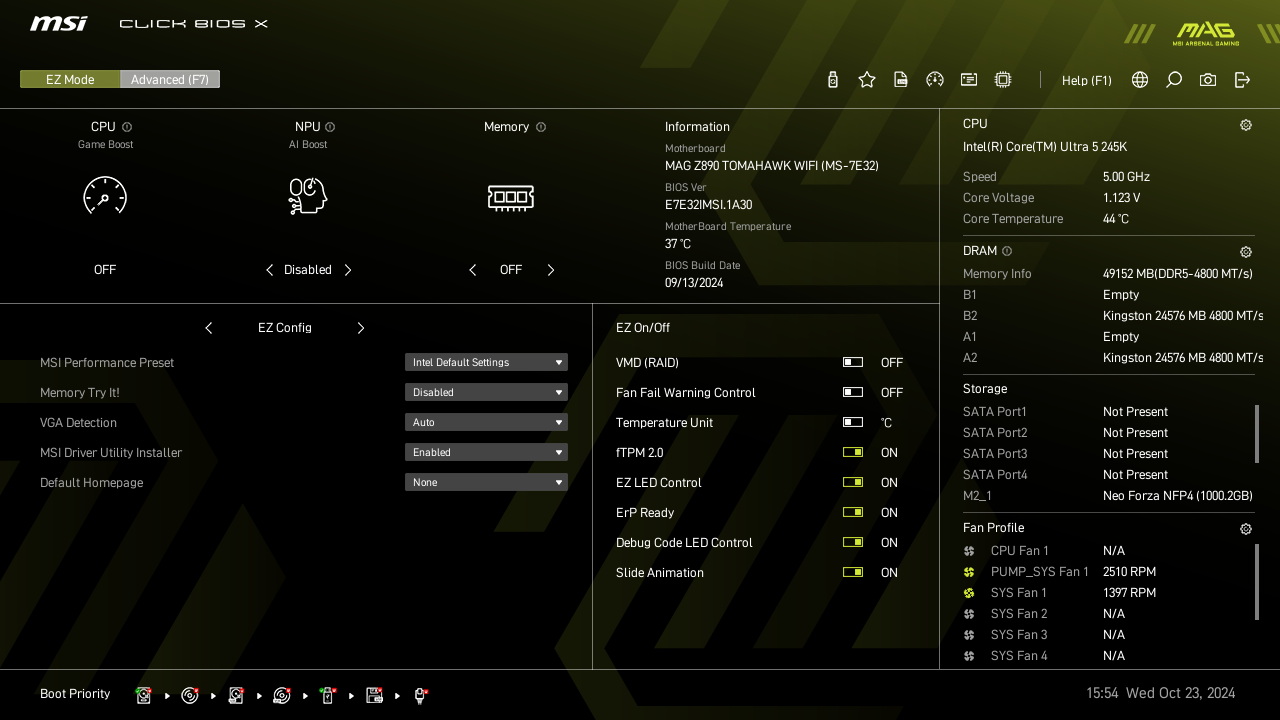Image resolution: width=1280 pixels, height=720 pixels.
Task: Open MSI Driver Utility Installer dropdown
Action: click(486, 452)
